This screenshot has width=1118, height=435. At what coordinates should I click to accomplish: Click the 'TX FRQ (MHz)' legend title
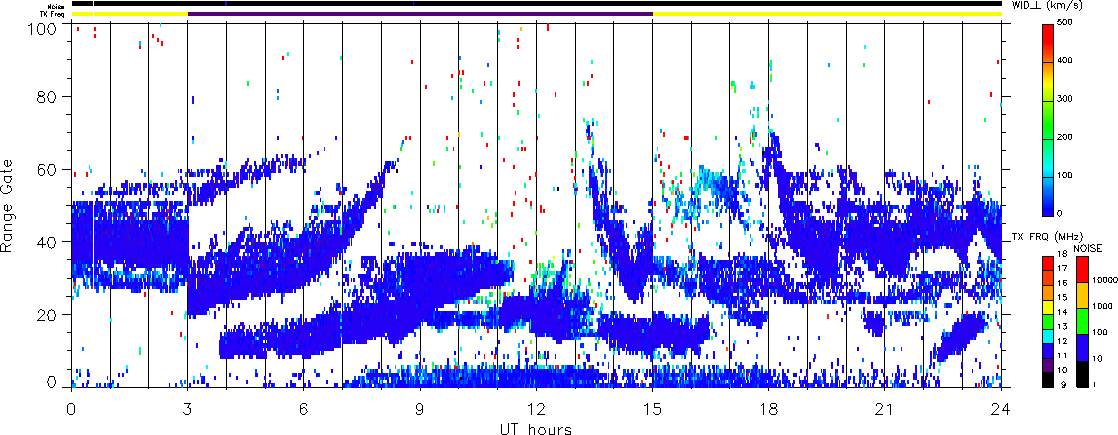[x=1049, y=236]
